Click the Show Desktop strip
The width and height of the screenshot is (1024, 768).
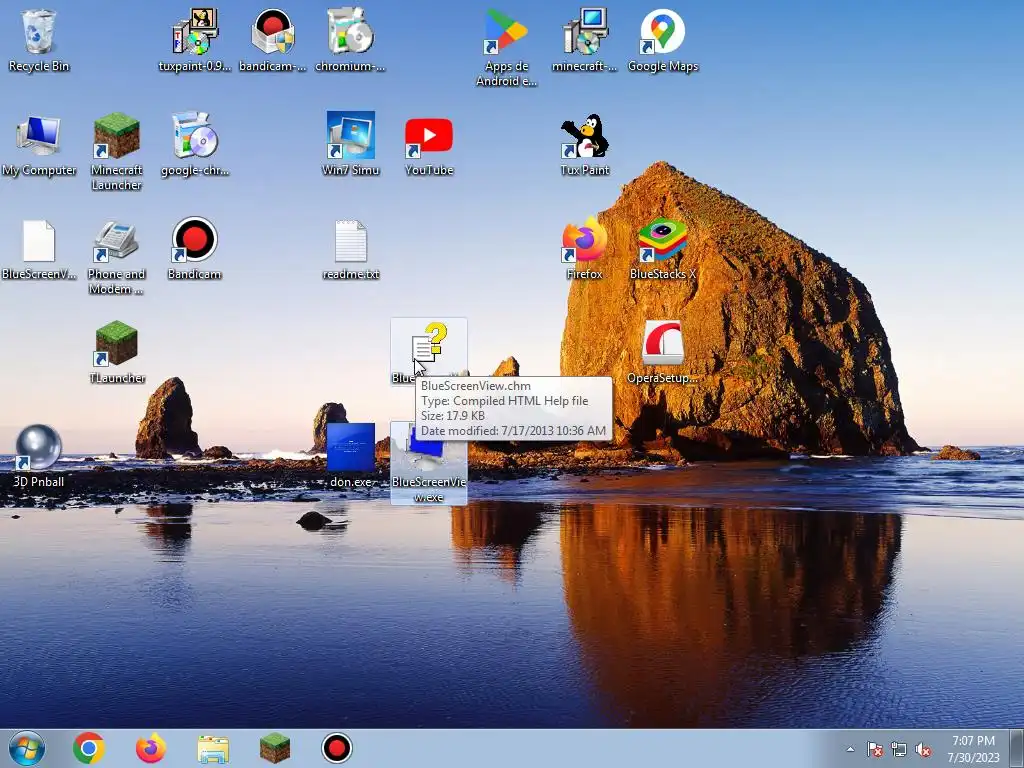(1017, 748)
